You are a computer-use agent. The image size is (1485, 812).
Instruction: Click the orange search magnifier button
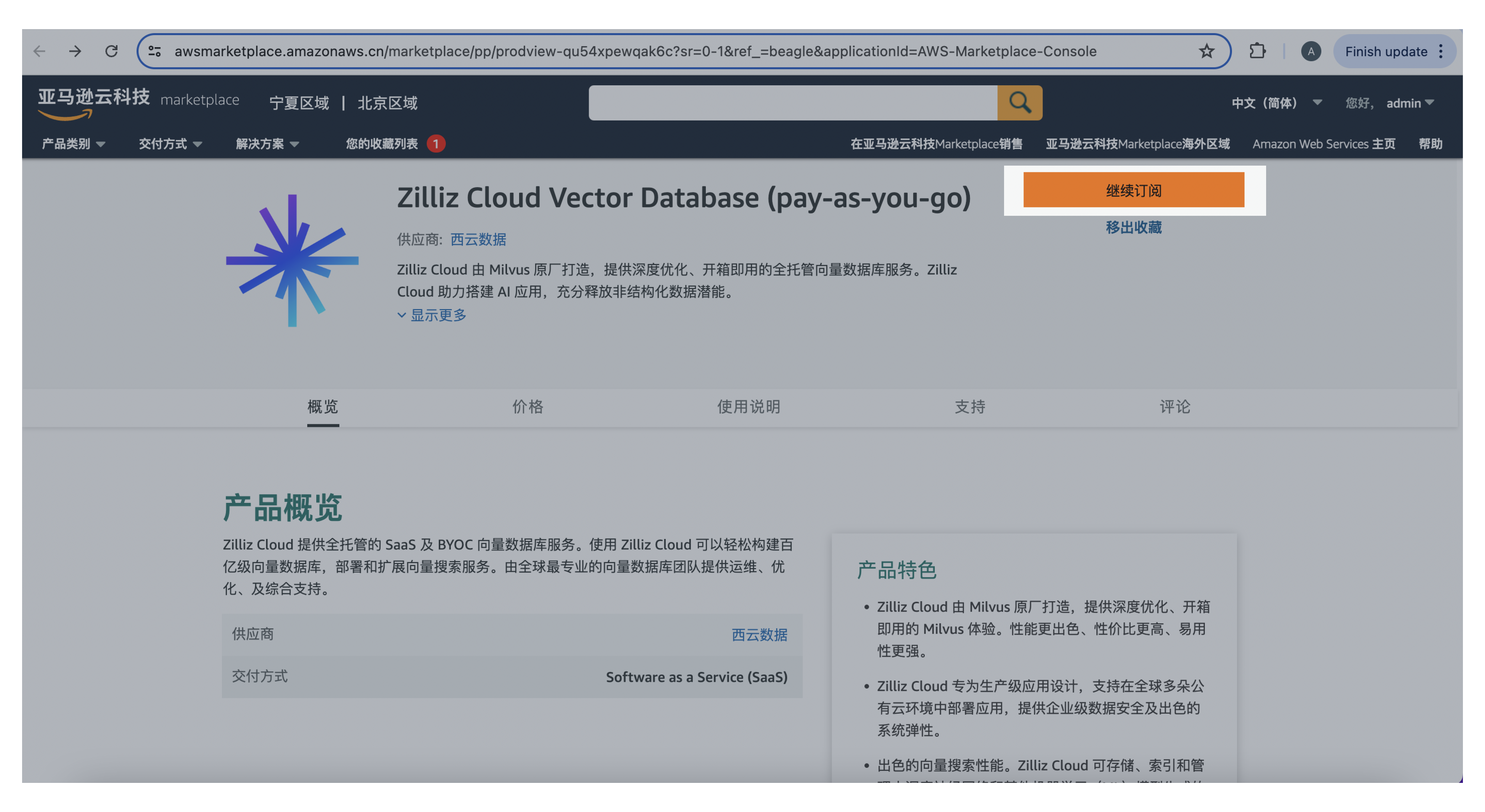tap(1019, 103)
